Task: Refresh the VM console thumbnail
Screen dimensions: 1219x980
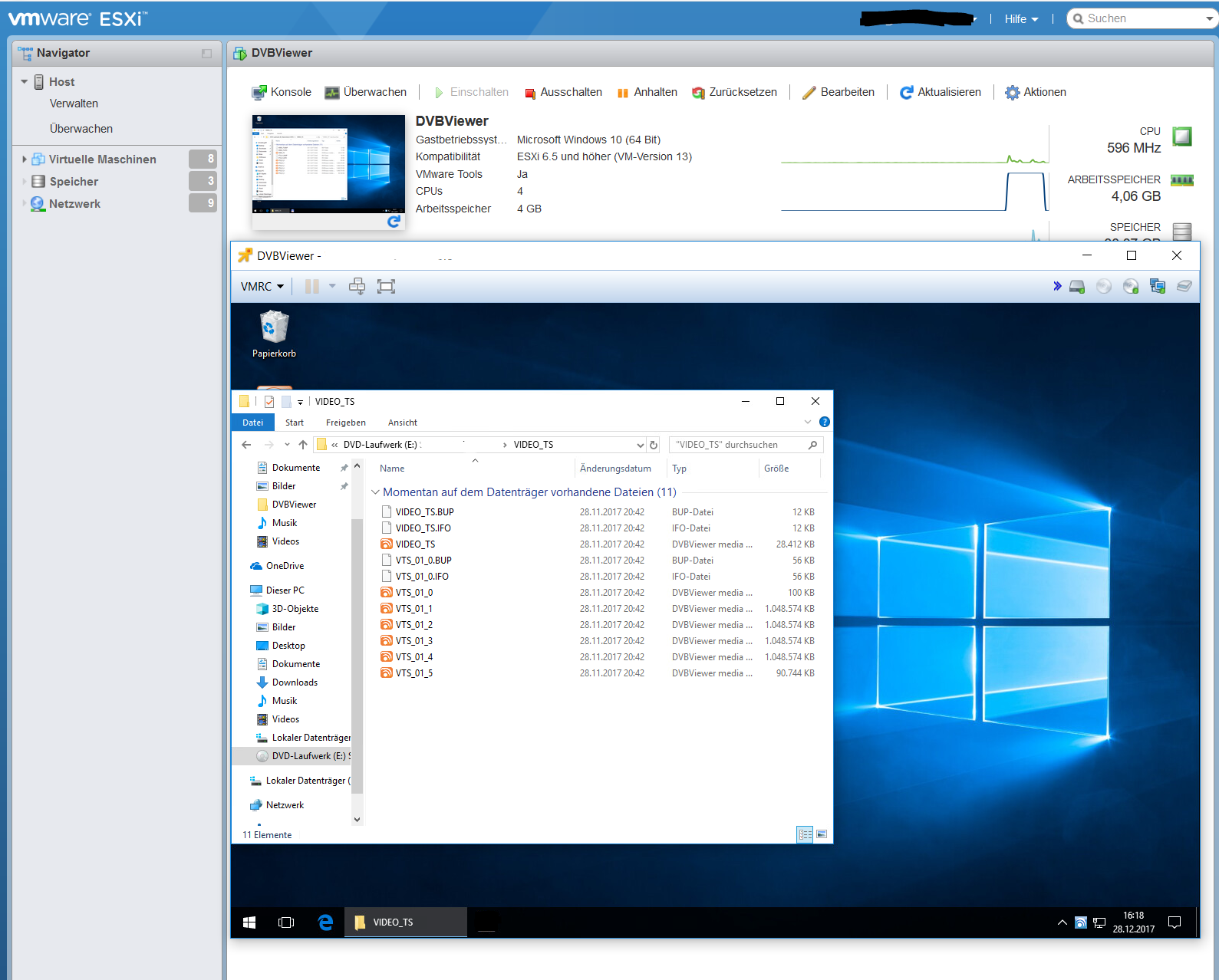Action: (x=394, y=221)
